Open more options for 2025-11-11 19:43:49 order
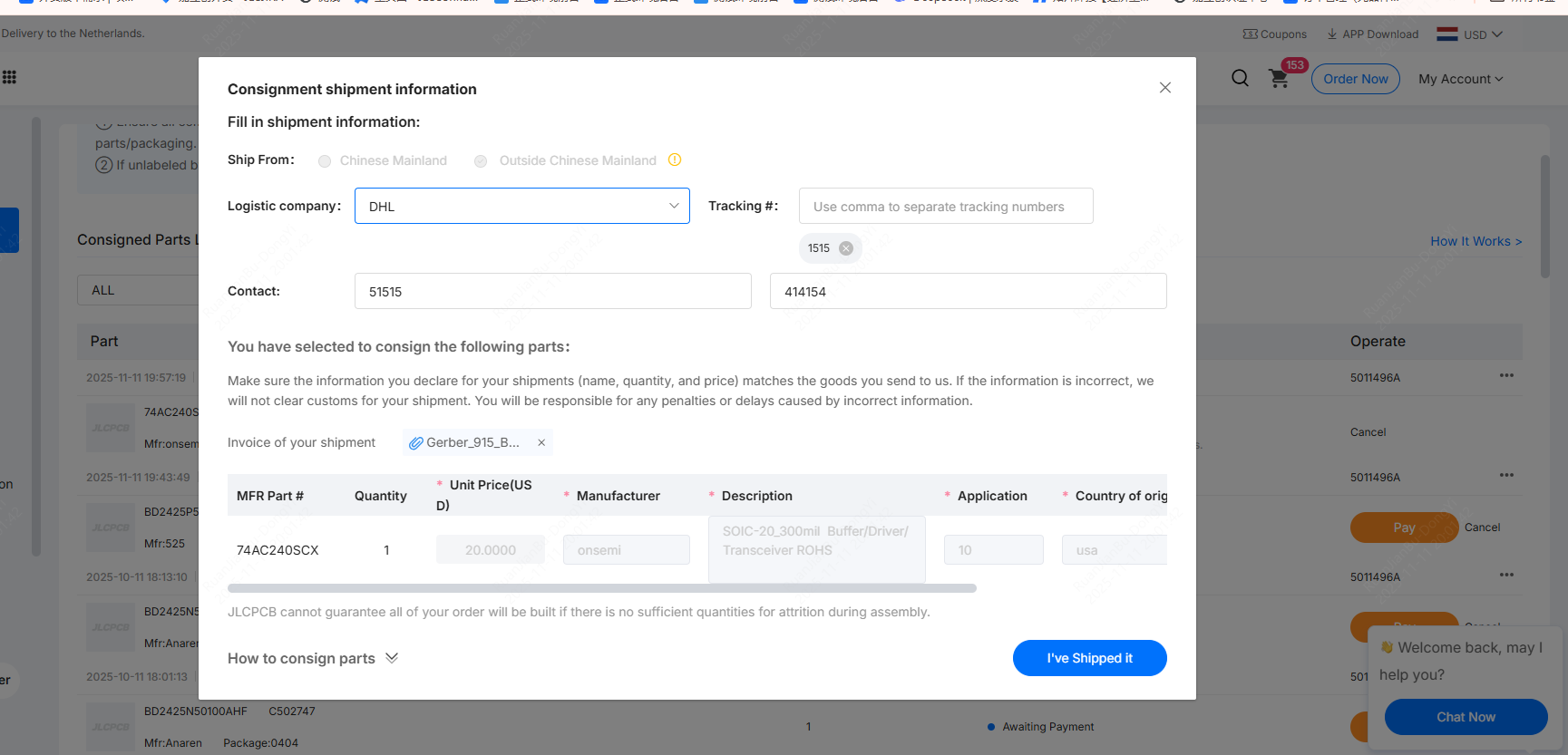The width and height of the screenshot is (1568, 755). [1506, 475]
